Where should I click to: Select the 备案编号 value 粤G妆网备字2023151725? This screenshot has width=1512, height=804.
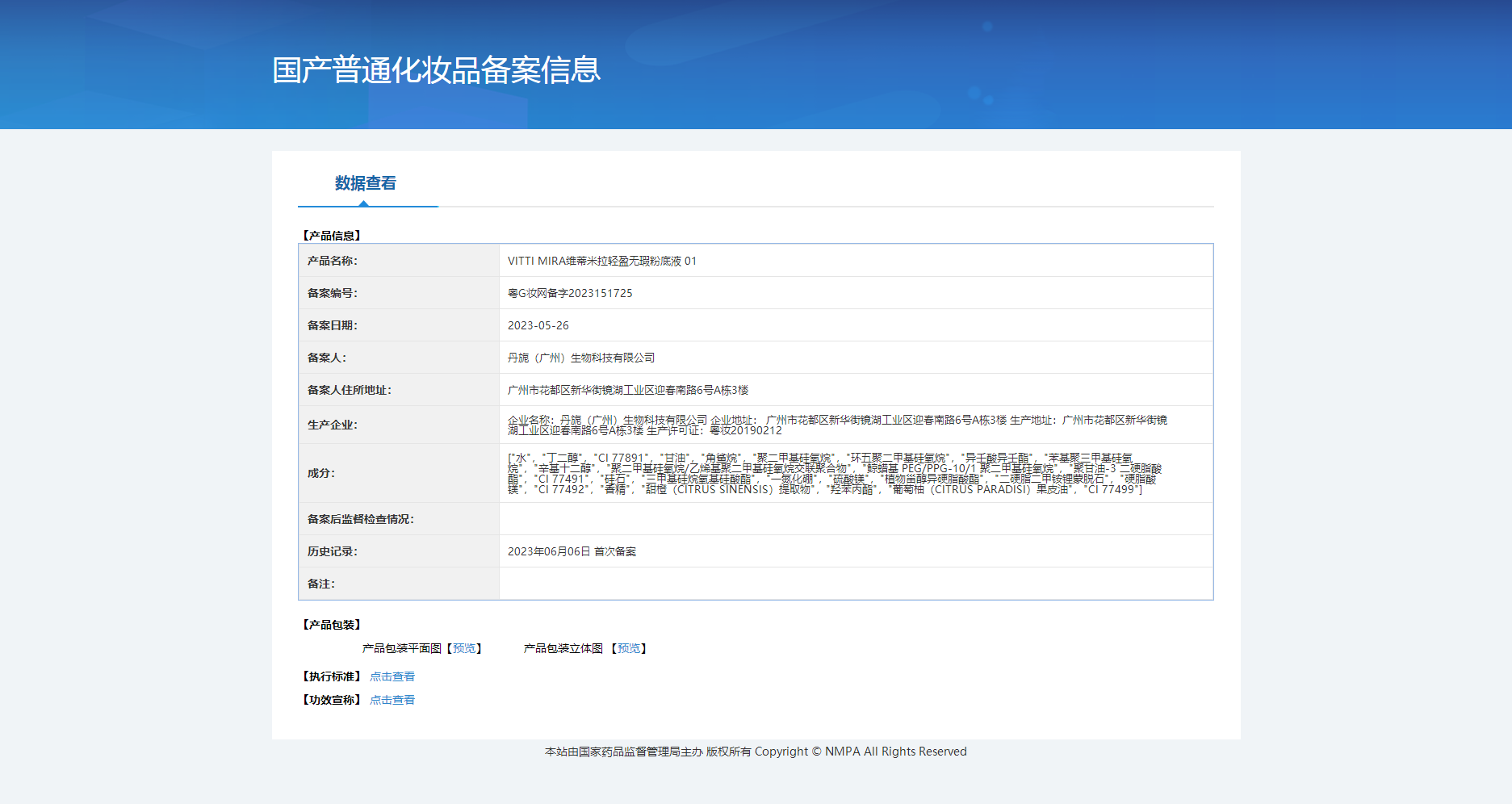coord(570,293)
